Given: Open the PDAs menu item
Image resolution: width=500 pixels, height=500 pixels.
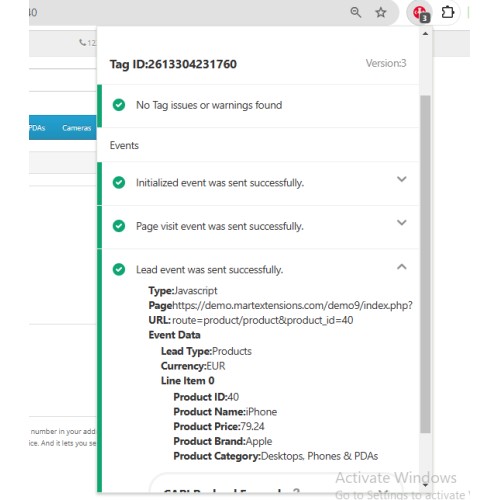Looking at the screenshot, I should coord(37,128).
